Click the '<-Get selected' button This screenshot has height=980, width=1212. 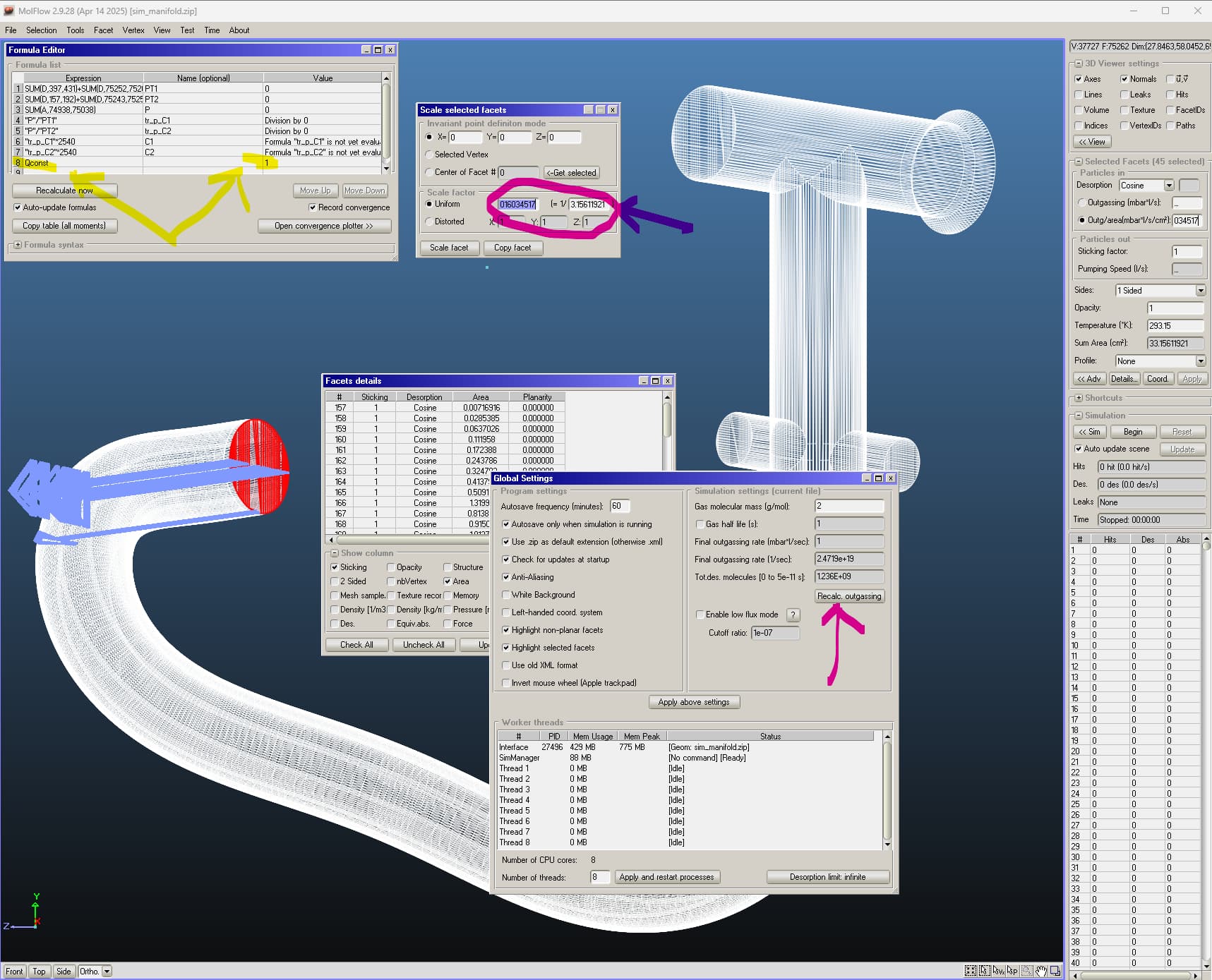pos(572,172)
